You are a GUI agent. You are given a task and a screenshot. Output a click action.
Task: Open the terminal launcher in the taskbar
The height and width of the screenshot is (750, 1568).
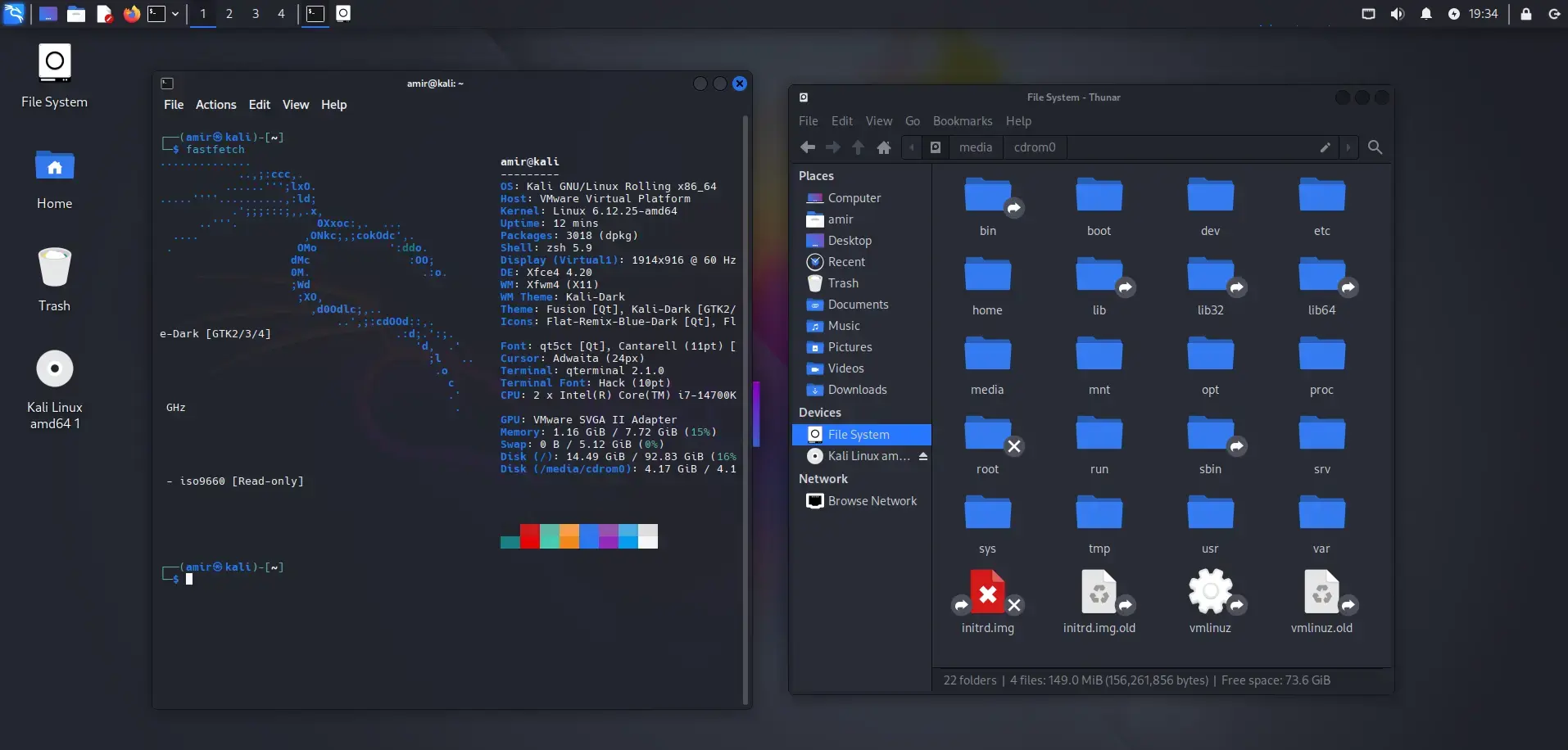pos(156,14)
